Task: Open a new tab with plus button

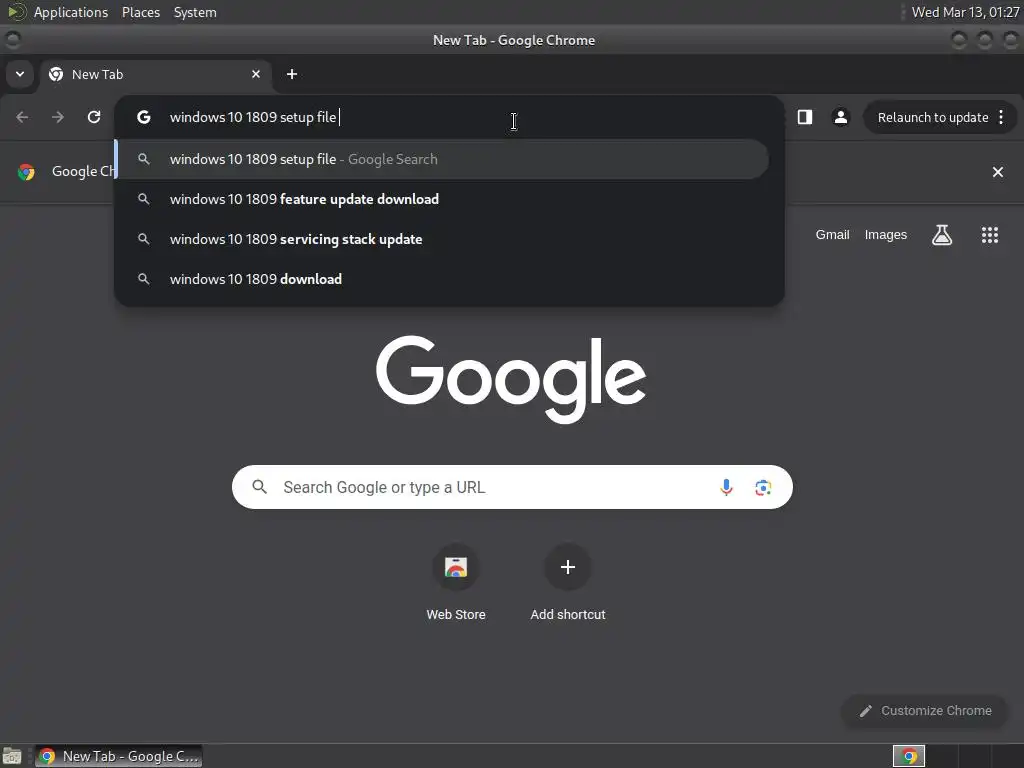Action: 292,74
